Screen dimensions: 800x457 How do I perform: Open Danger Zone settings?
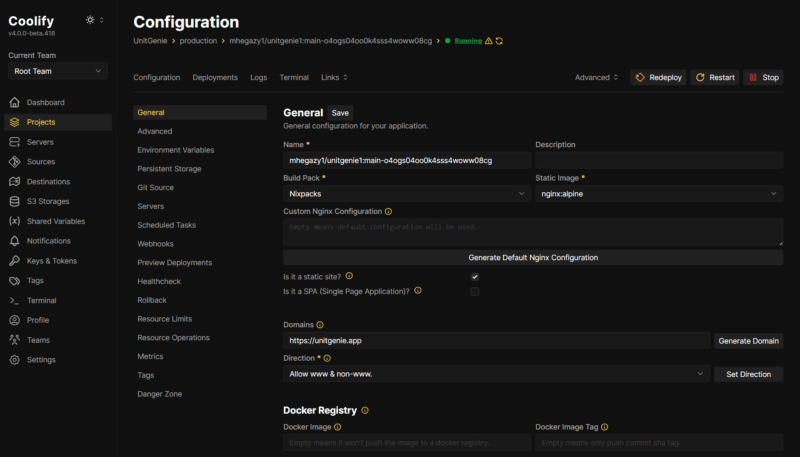tap(159, 394)
